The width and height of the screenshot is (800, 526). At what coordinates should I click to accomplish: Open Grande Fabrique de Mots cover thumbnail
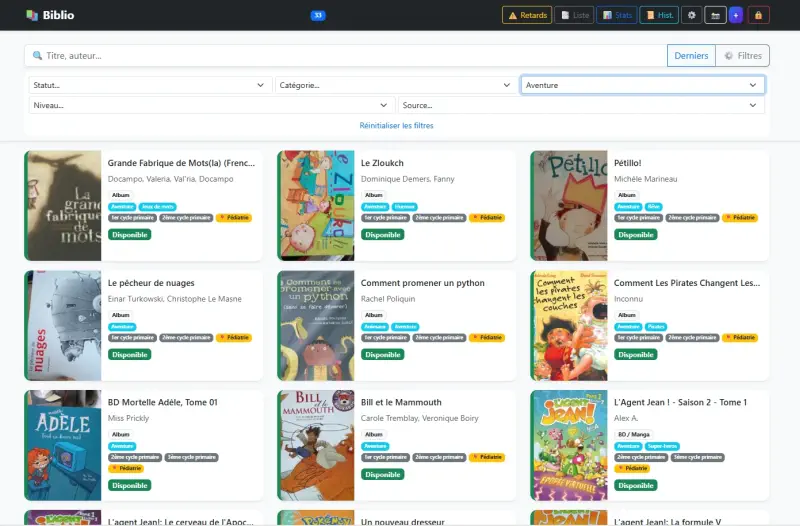point(64,206)
